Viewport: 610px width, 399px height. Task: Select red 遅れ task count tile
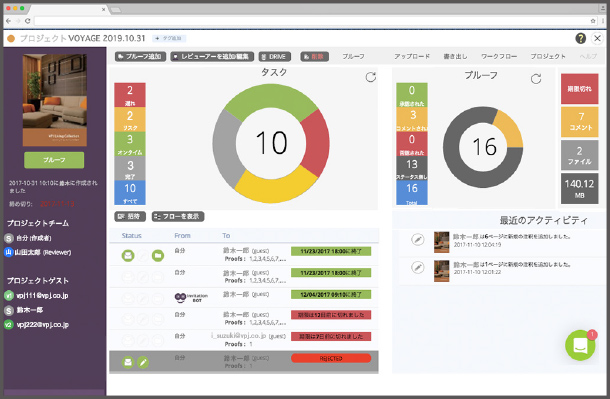click(x=130, y=95)
